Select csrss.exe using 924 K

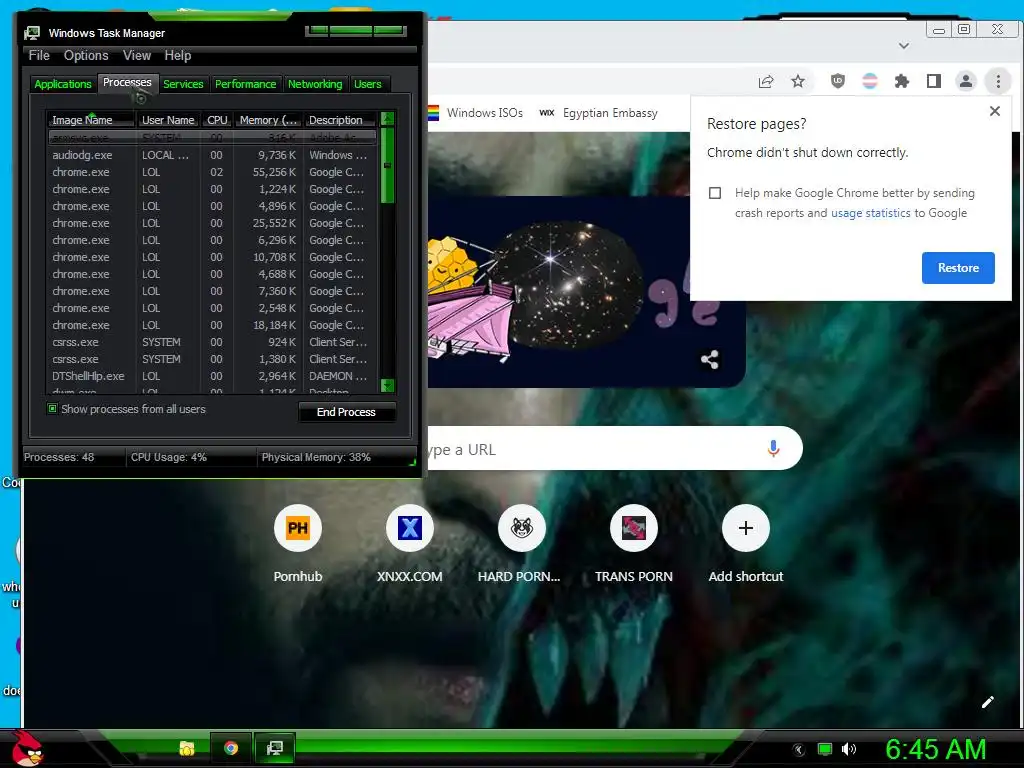pos(212,342)
